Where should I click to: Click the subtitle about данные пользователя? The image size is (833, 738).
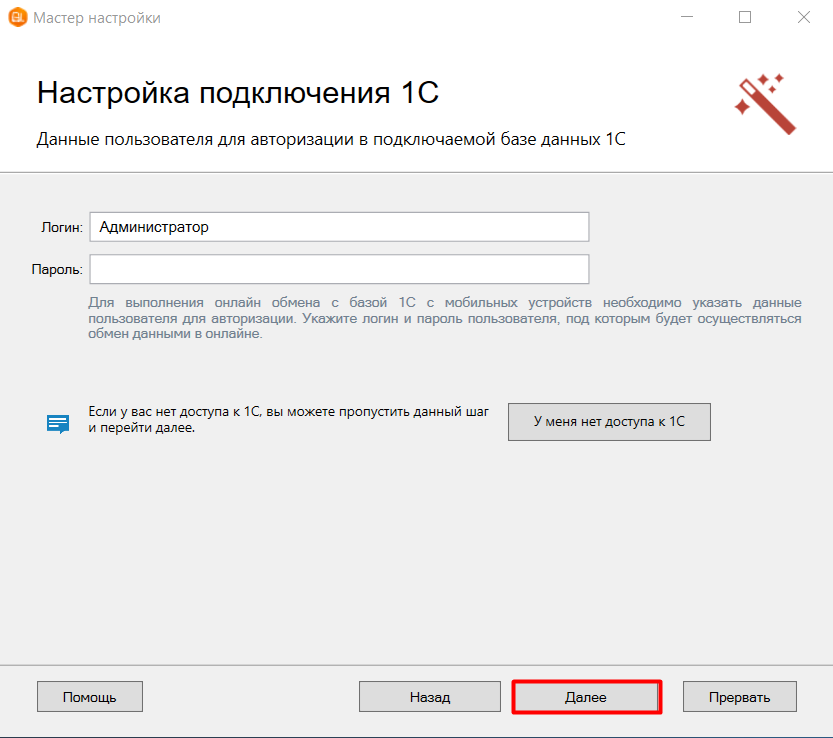coord(331,140)
